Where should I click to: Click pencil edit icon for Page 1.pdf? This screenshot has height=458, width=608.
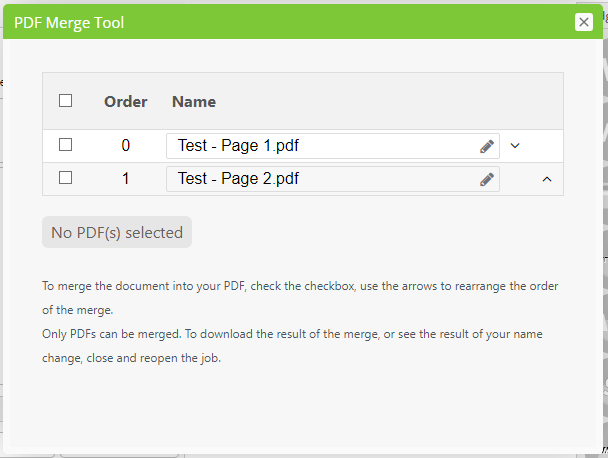487,146
